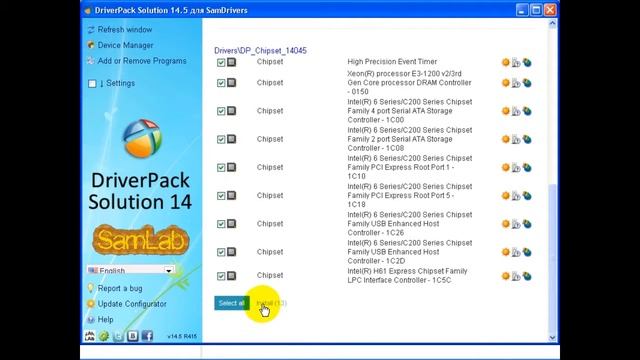
Task: Click the Install button
Action: tap(271, 303)
